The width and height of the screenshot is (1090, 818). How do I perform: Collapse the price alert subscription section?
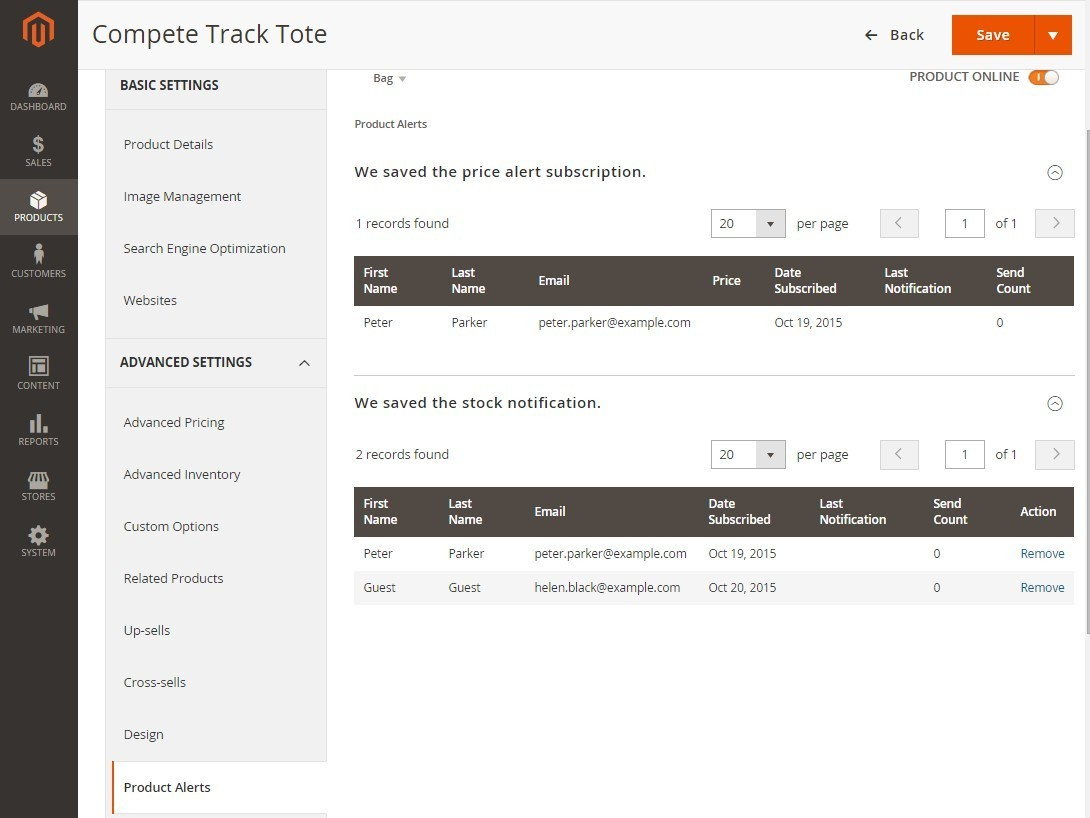1054,172
